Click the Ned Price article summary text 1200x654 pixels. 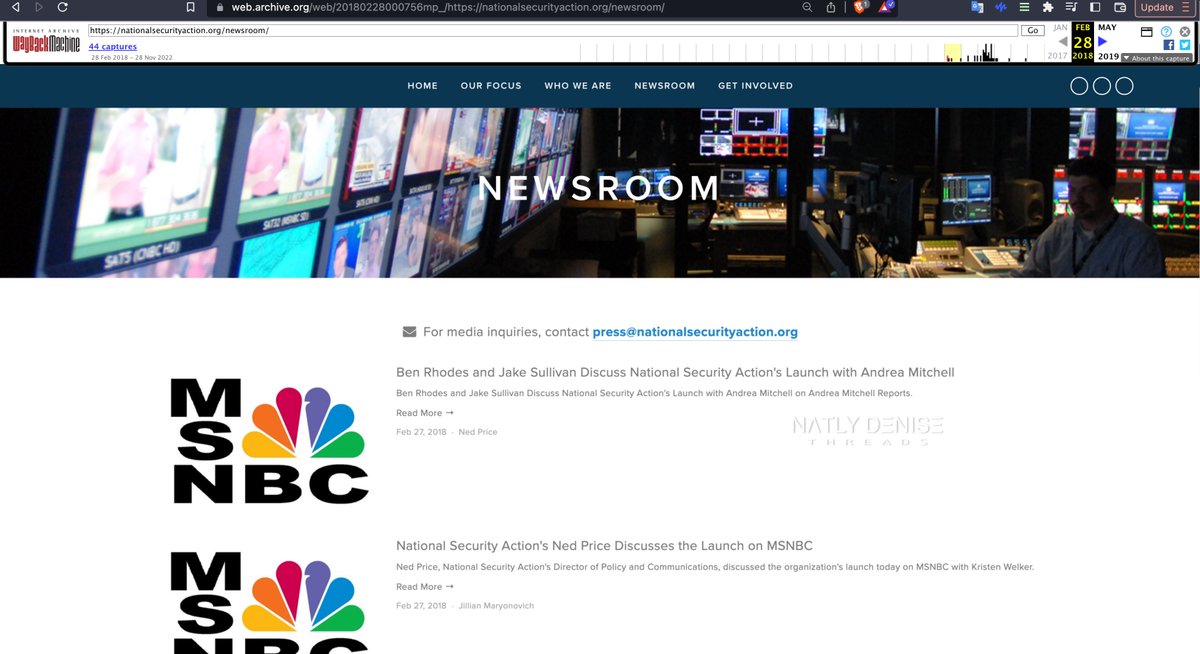715,567
